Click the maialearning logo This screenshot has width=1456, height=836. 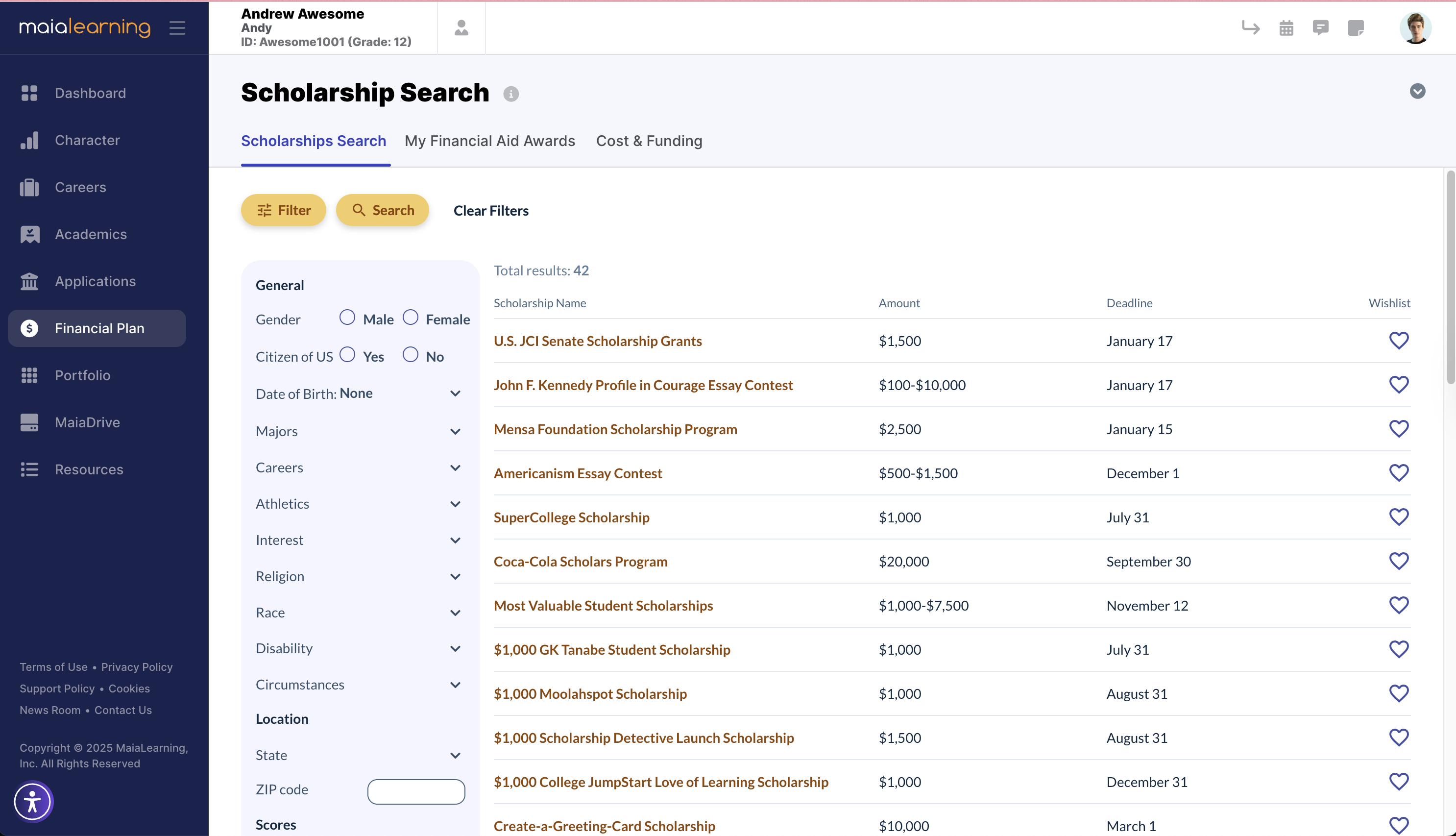[x=84, y=27]
